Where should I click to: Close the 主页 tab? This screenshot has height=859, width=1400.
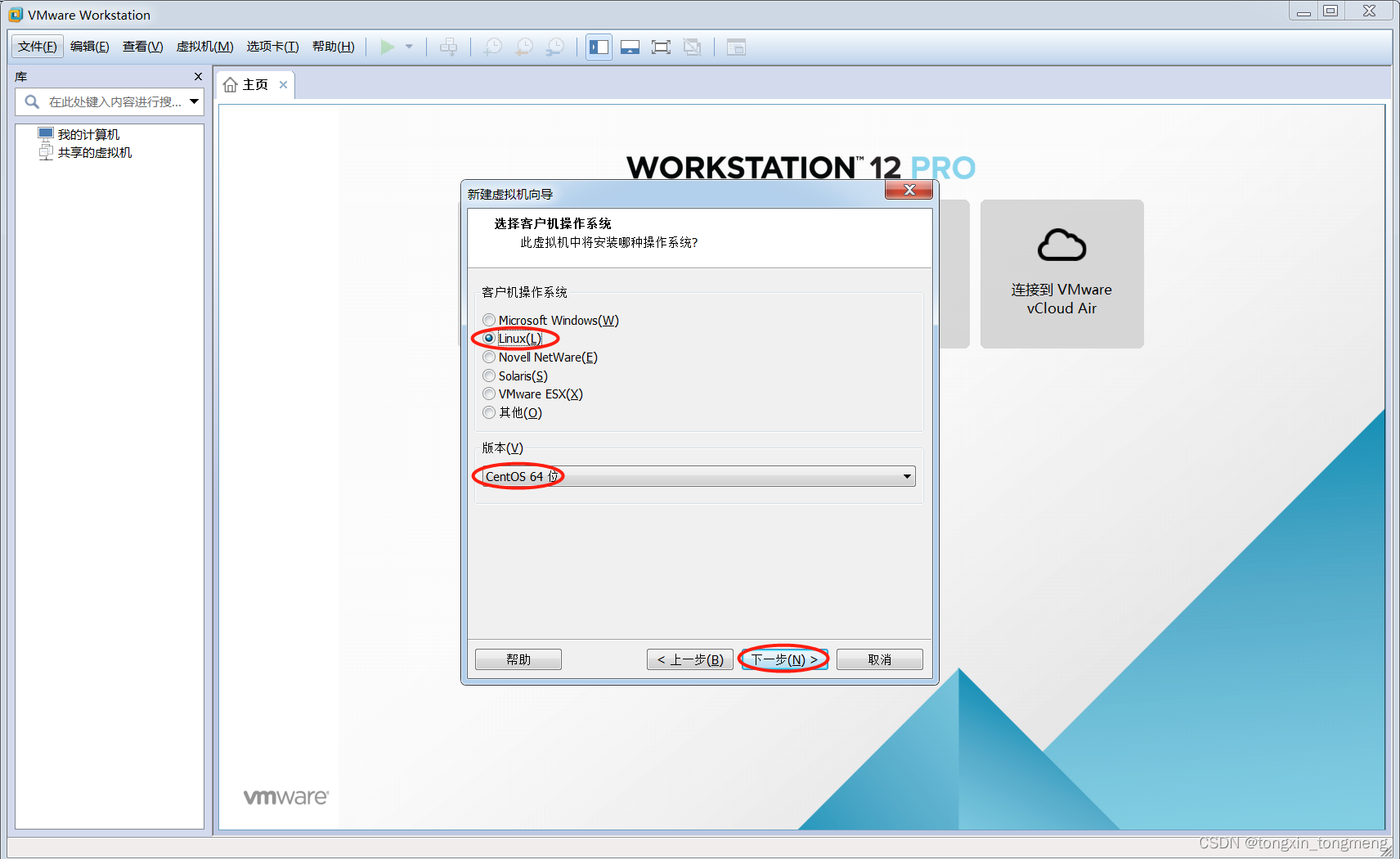tap(283, 85)
